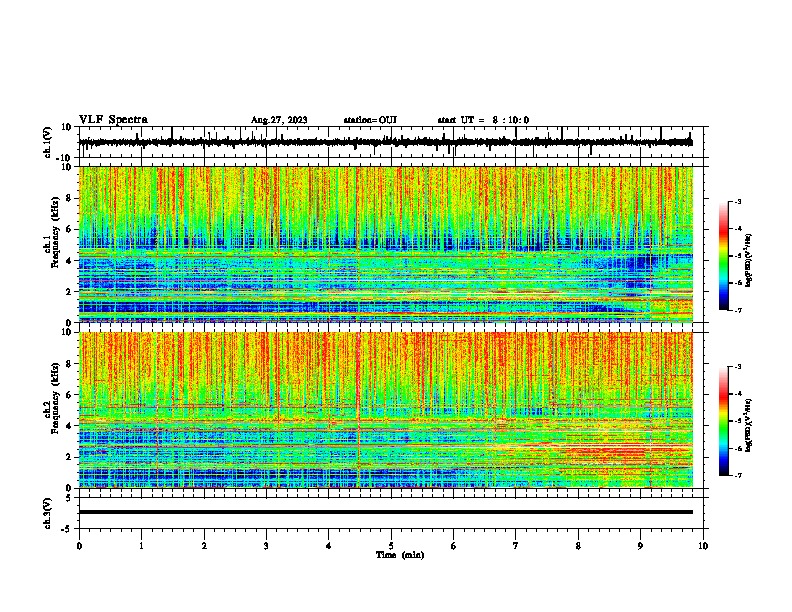Screen dimensions: 792x612
Task: Click the '6' kHz tick on ch.2 axis
Action: (x=69, y=394)
